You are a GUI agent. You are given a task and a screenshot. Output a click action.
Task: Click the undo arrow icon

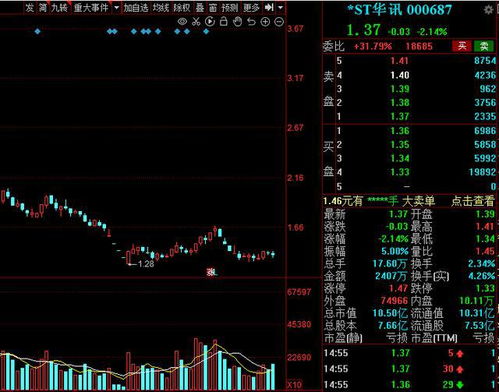[251, 22]
